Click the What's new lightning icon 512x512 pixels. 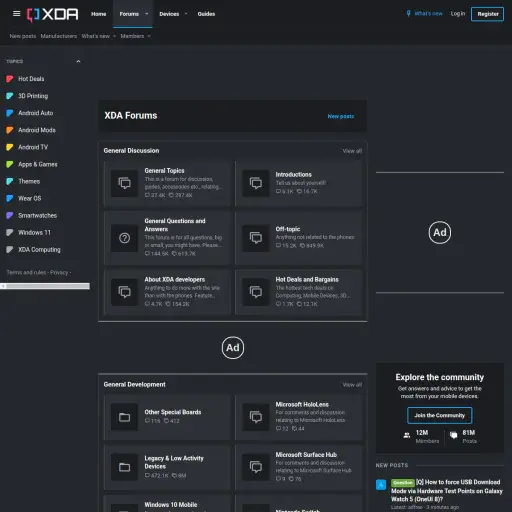[408, 14]
